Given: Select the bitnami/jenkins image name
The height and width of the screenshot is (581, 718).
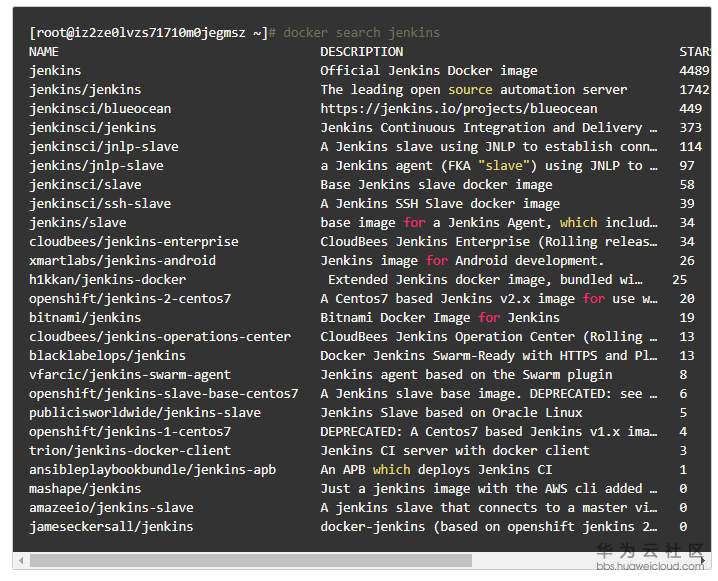Looking at the screenshot, I should click(85, 317).
